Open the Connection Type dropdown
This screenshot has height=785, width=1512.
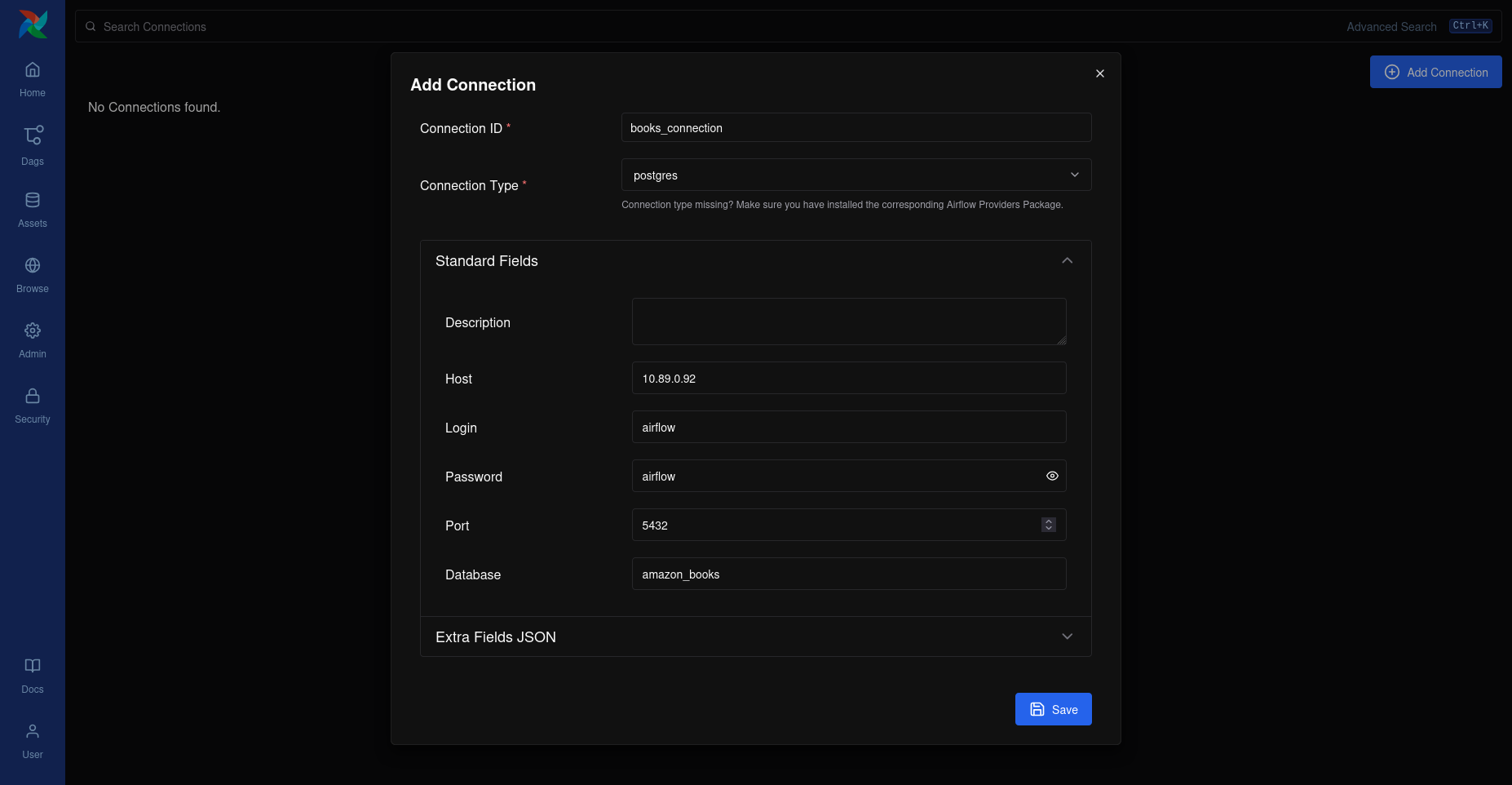856,175
